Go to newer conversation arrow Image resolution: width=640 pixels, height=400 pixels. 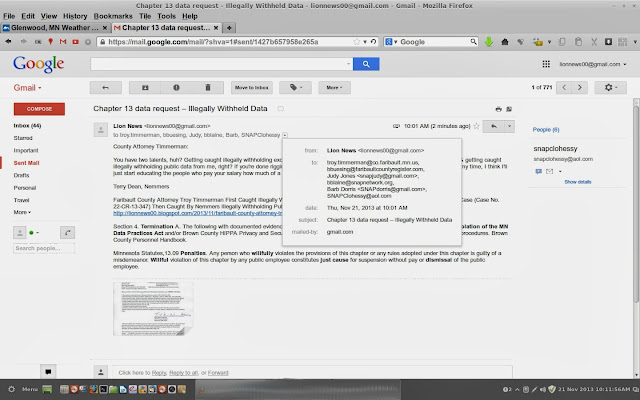tap(564, 87)
